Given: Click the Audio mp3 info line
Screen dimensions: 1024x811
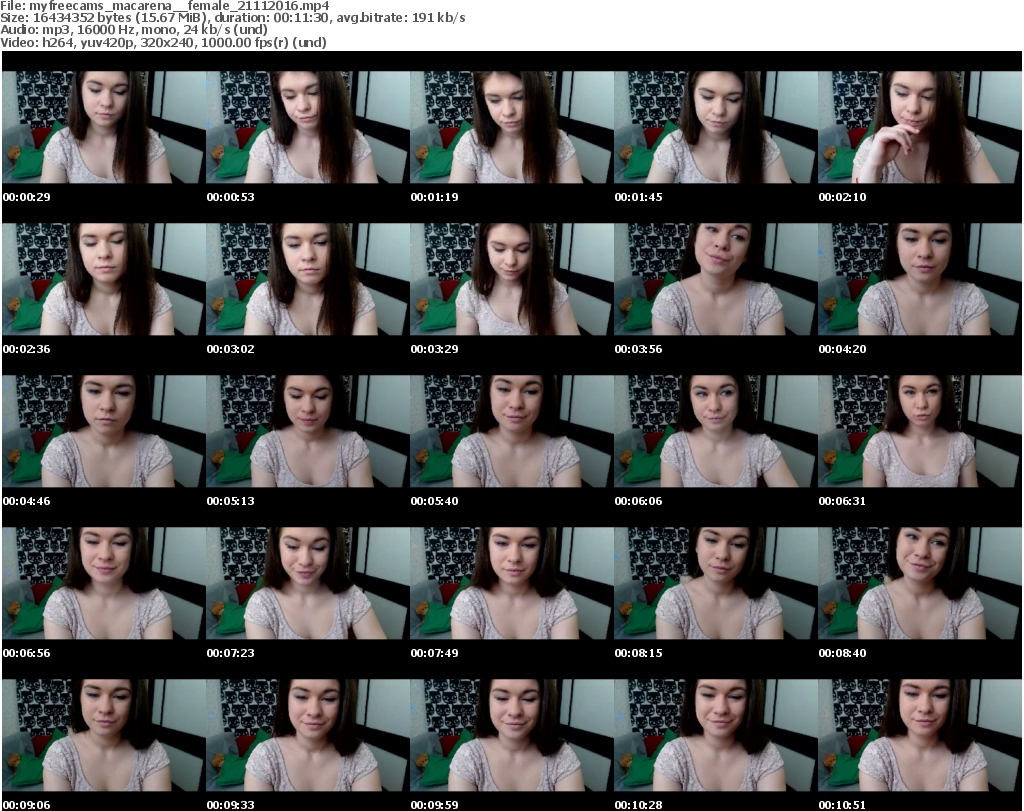Looking at the screenshot, I should 134,30.
